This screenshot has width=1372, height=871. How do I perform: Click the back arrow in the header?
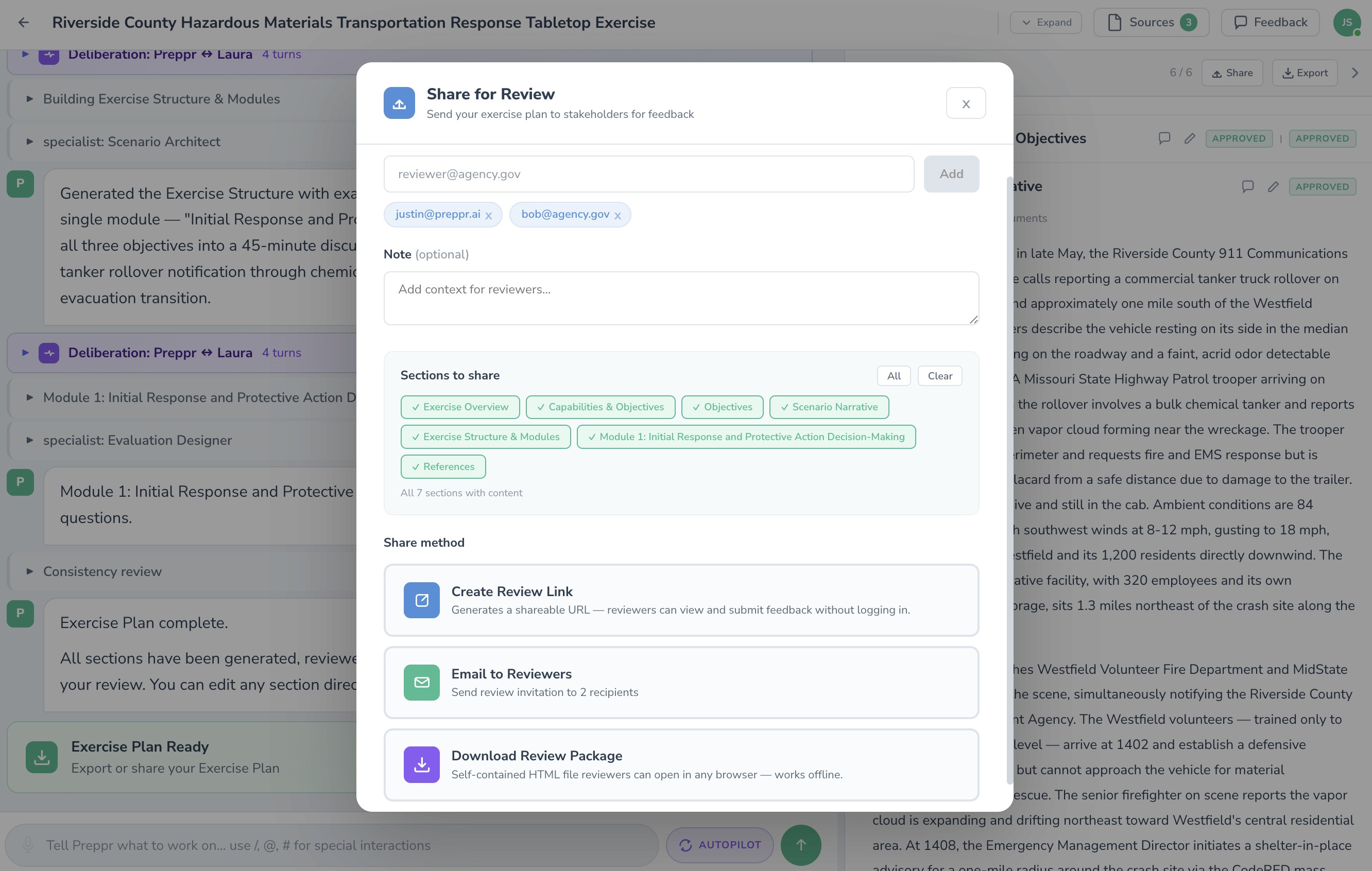[23, 22]
